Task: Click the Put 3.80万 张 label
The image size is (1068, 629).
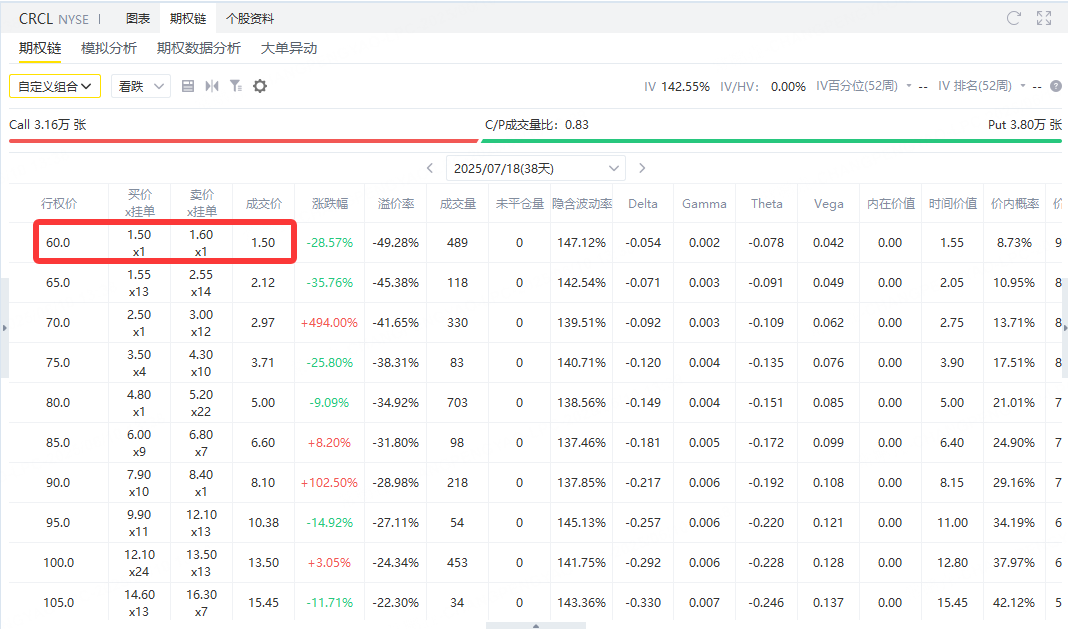Action: click(1024, 125)
